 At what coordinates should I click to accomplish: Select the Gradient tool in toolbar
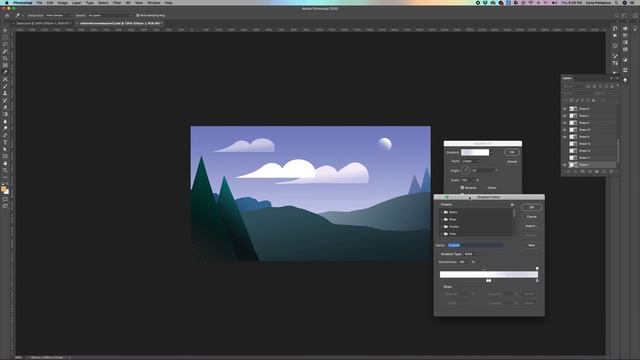(5, 114)
